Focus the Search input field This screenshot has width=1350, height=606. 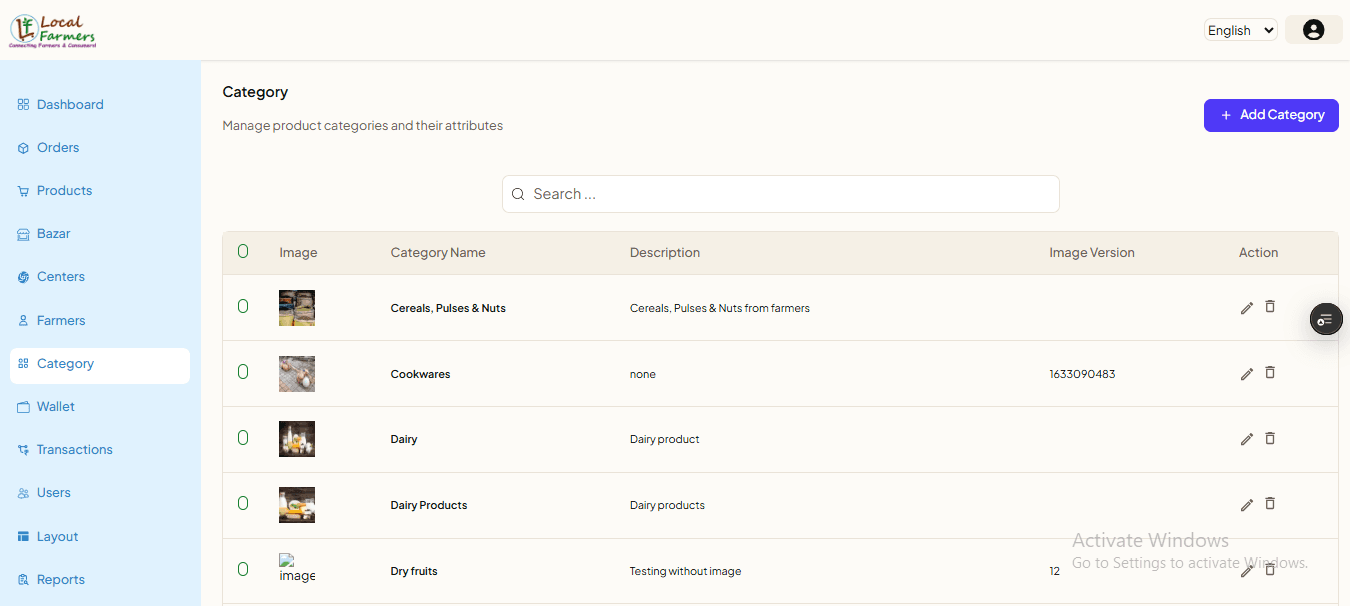(x=780, y=194)
